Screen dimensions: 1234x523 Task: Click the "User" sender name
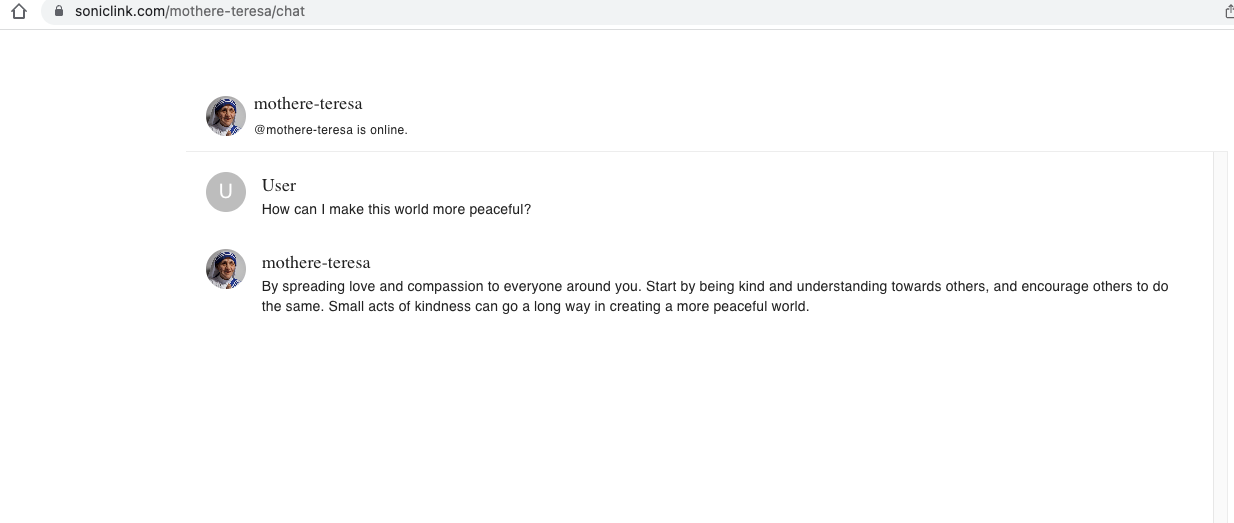[x=279, y=185]
